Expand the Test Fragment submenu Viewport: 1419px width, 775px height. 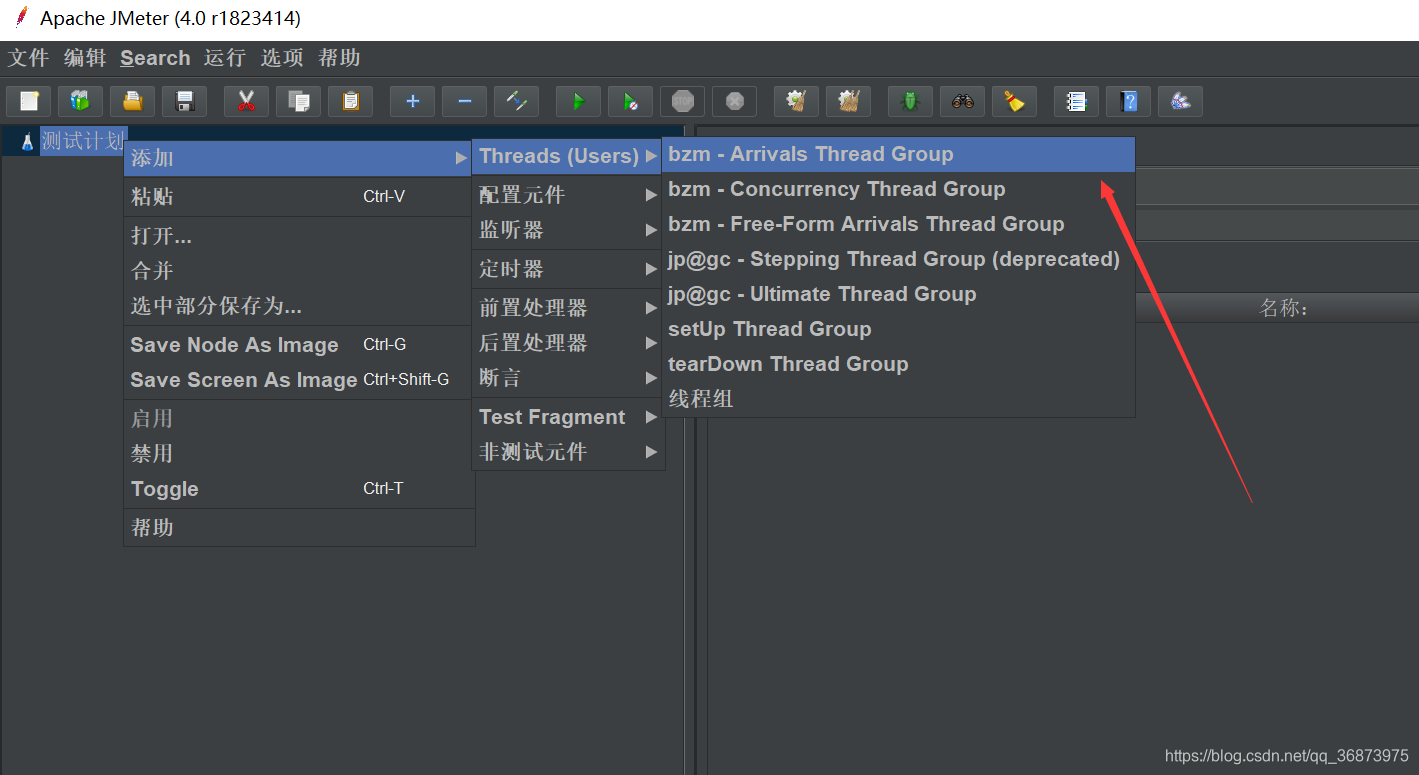coord(567,417)
